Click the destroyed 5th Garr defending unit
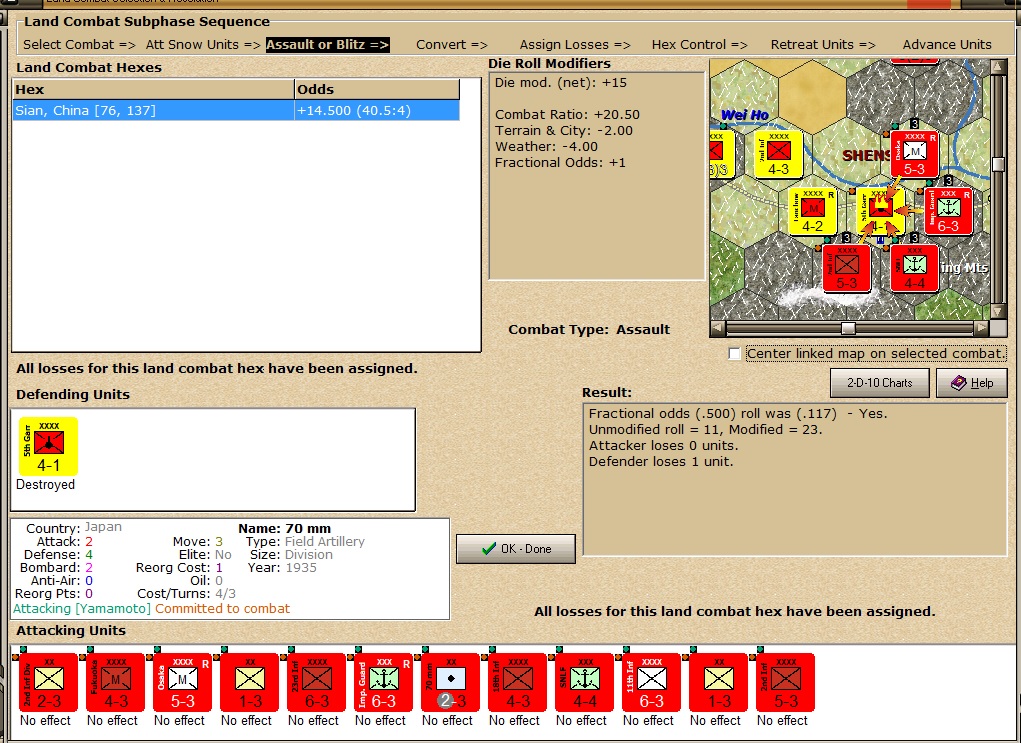Screen dimensions: 1021x743 [x=48, y=447]
